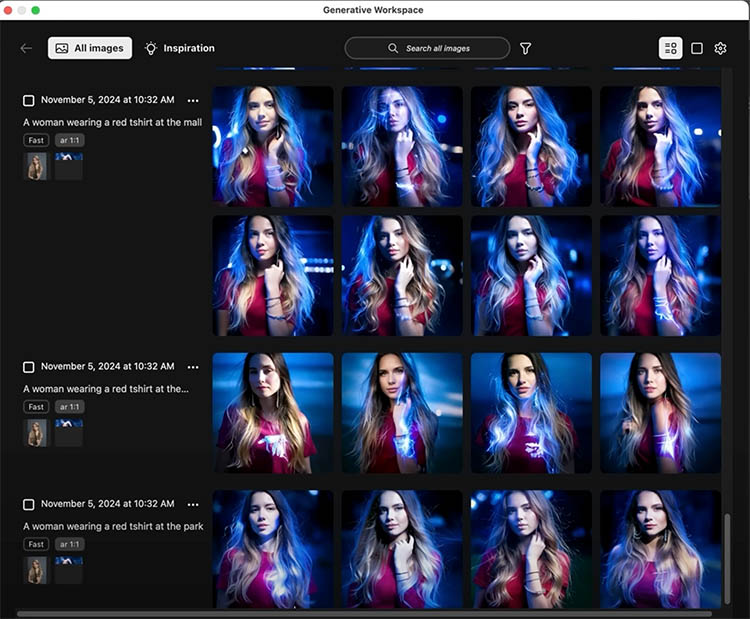Click the Fast tag under the mall prompt
Image resolution: width=750 pixels, height=619 pixels.
(x=36, y=141)
